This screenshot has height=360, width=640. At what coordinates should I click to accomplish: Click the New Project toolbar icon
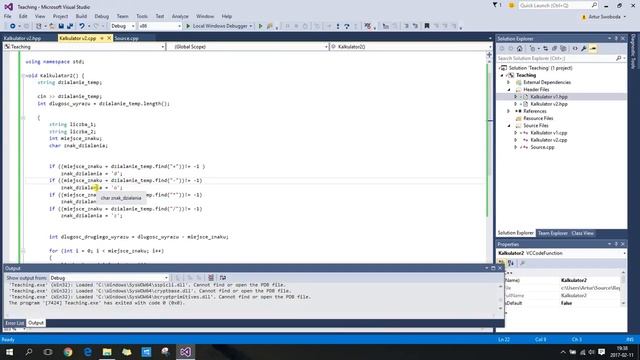pos(39,26)
